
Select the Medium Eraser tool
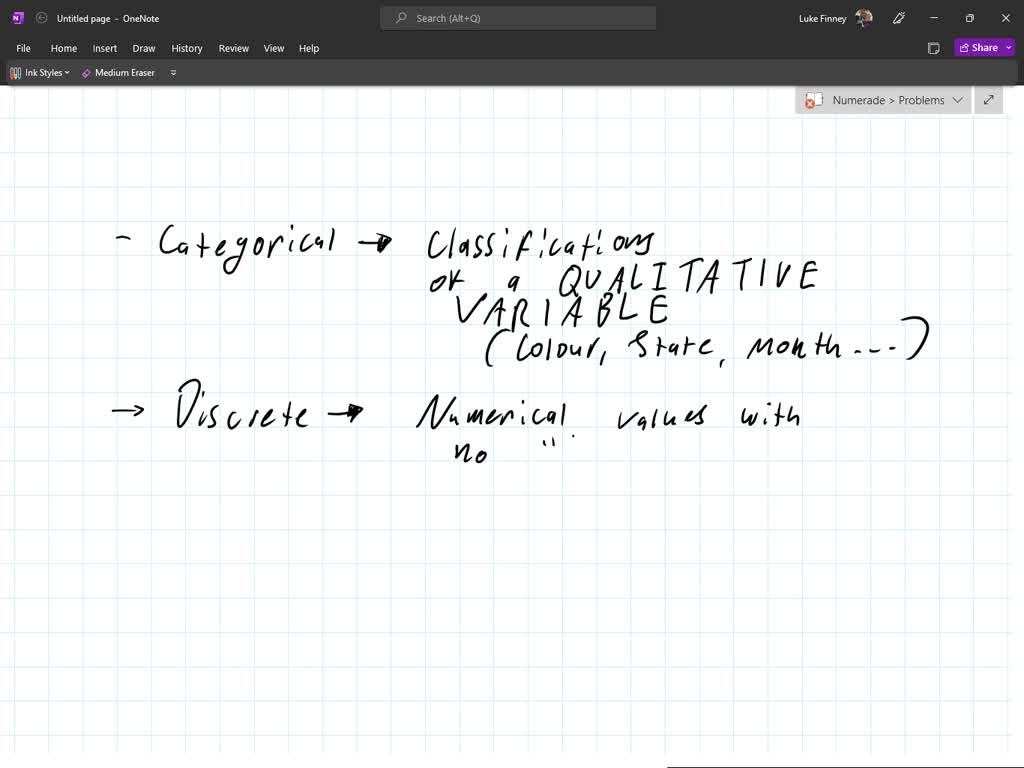[x=118, y=73]
